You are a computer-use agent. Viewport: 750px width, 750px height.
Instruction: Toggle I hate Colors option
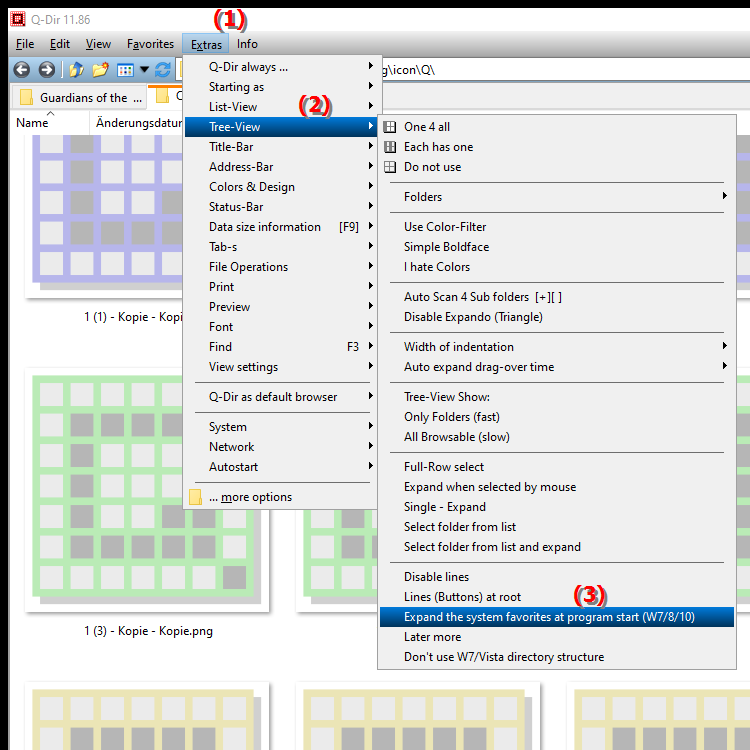tap(557, 267)
